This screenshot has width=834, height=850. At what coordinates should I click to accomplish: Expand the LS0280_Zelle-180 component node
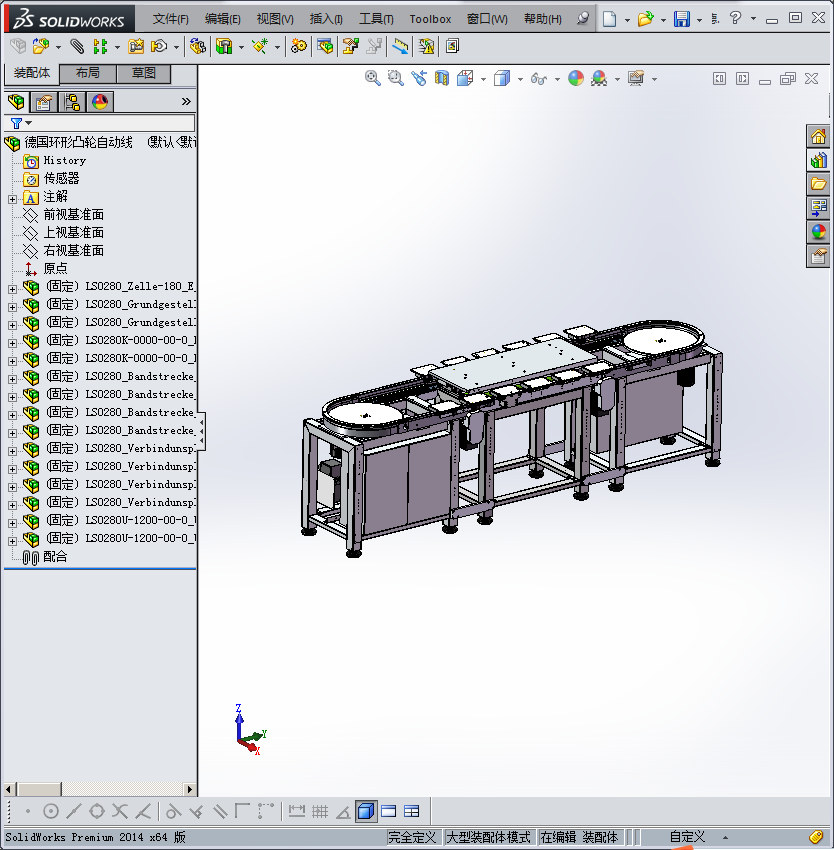tap(12, 287)
